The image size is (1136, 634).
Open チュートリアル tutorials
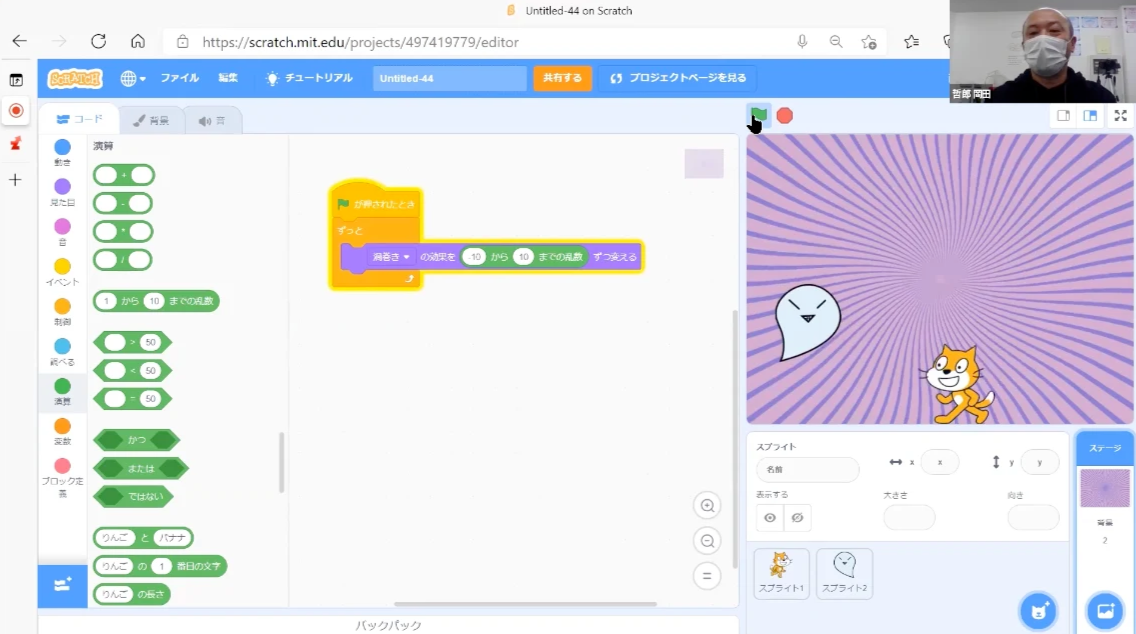point(309,78)
